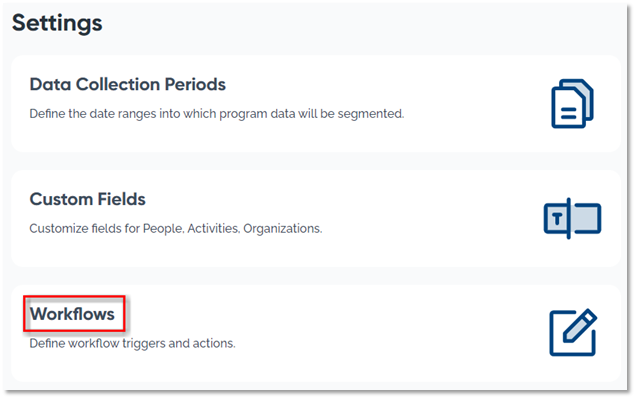Click the 'Define the date ranges' description text

click(x=217, y=114)
